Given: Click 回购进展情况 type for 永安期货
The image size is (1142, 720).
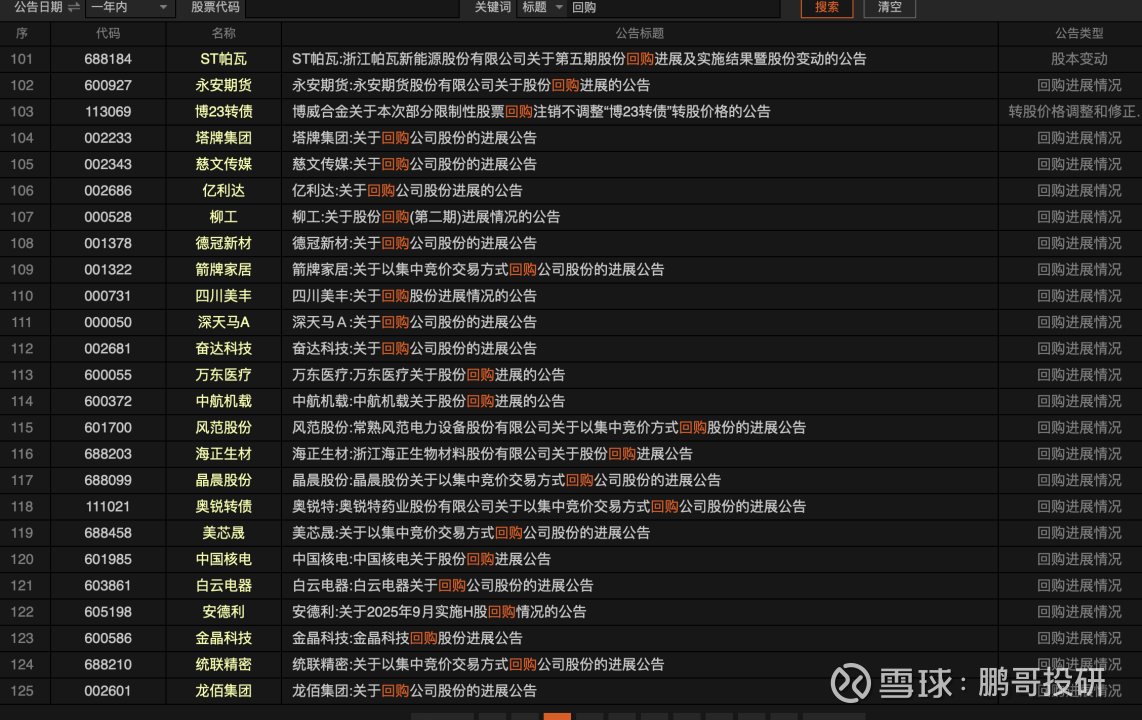Looking at the screenshot, I should coord(1079,85).
